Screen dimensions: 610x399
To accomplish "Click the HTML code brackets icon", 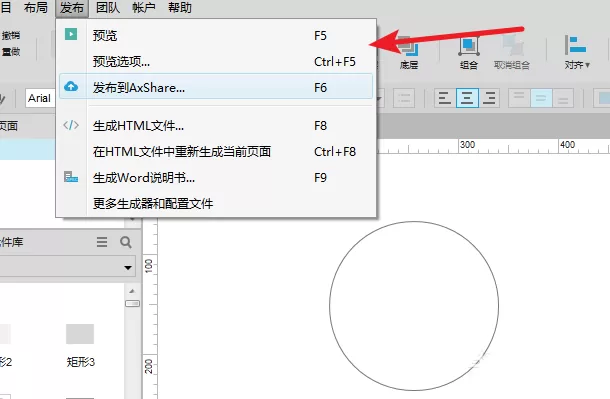I will click(x=71, y=125).
